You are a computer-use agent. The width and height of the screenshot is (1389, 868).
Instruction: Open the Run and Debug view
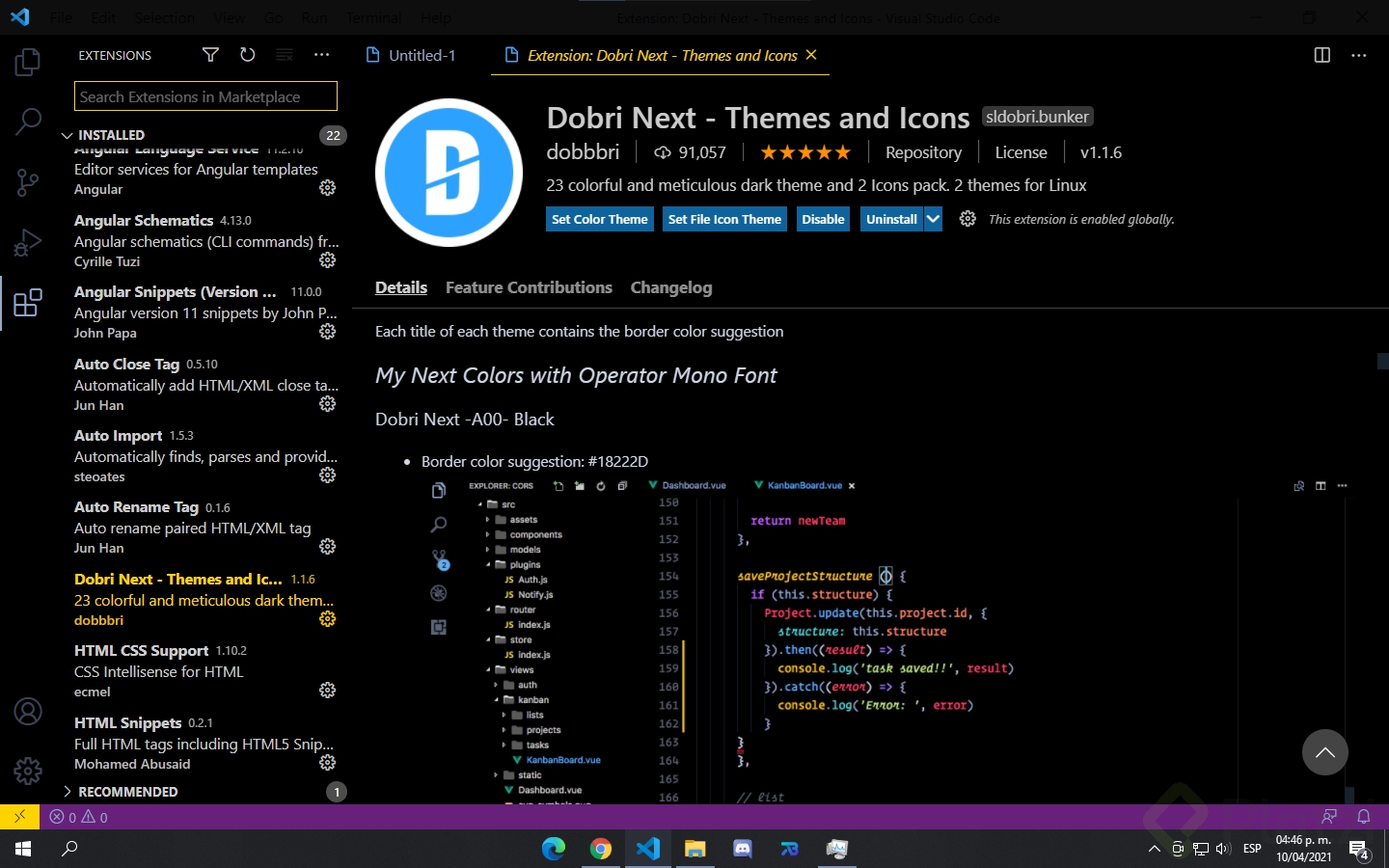(x=27, y=242)
